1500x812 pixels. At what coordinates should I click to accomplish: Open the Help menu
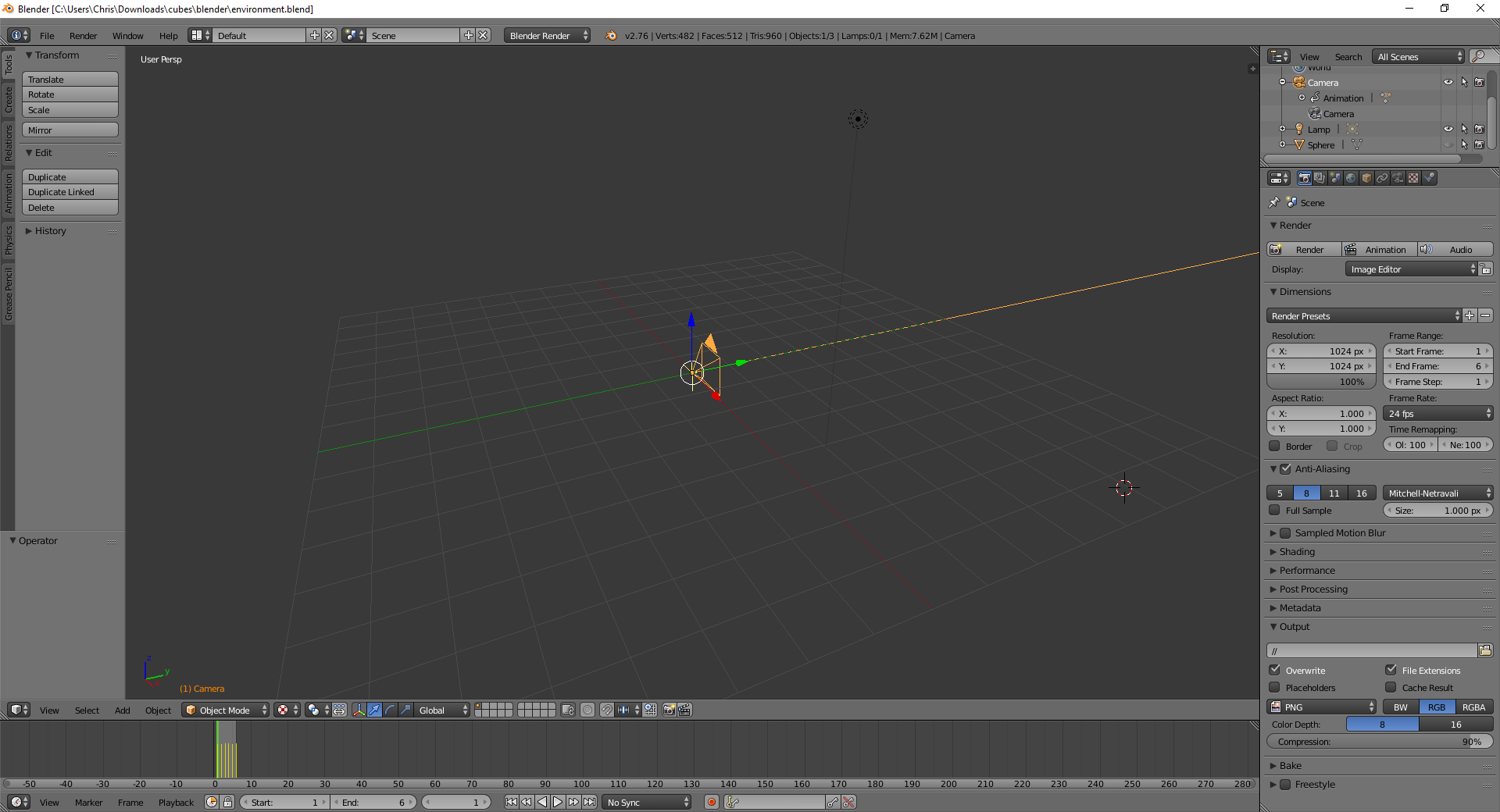pos(168,35)
